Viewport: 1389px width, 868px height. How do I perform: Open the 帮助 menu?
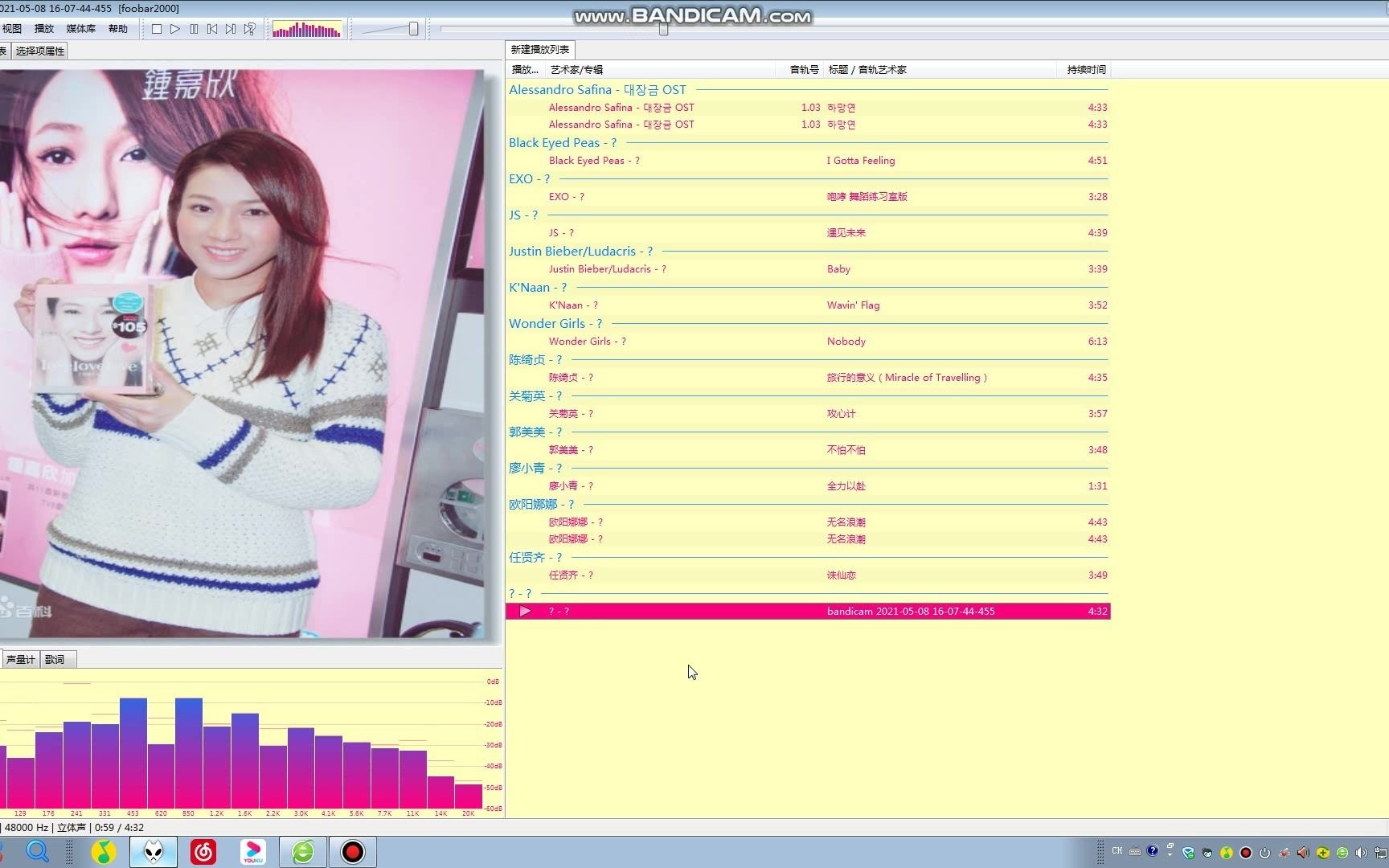pyautogui.click(x=118, y=29)
